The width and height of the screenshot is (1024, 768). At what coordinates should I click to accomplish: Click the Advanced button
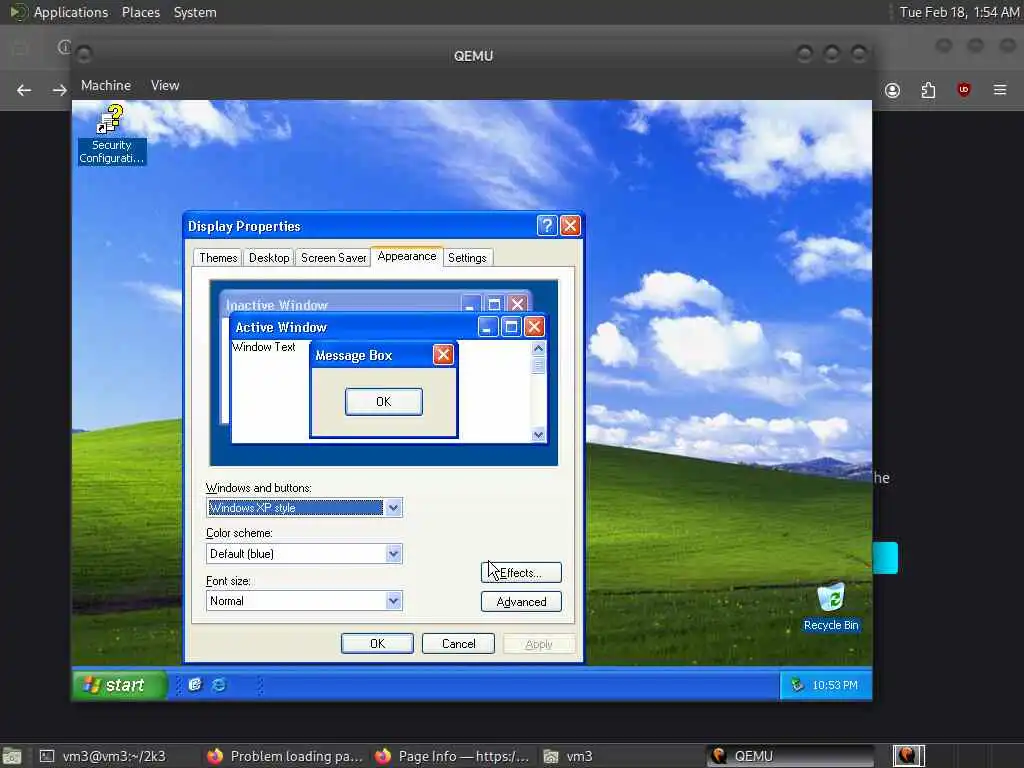(520, 601)
